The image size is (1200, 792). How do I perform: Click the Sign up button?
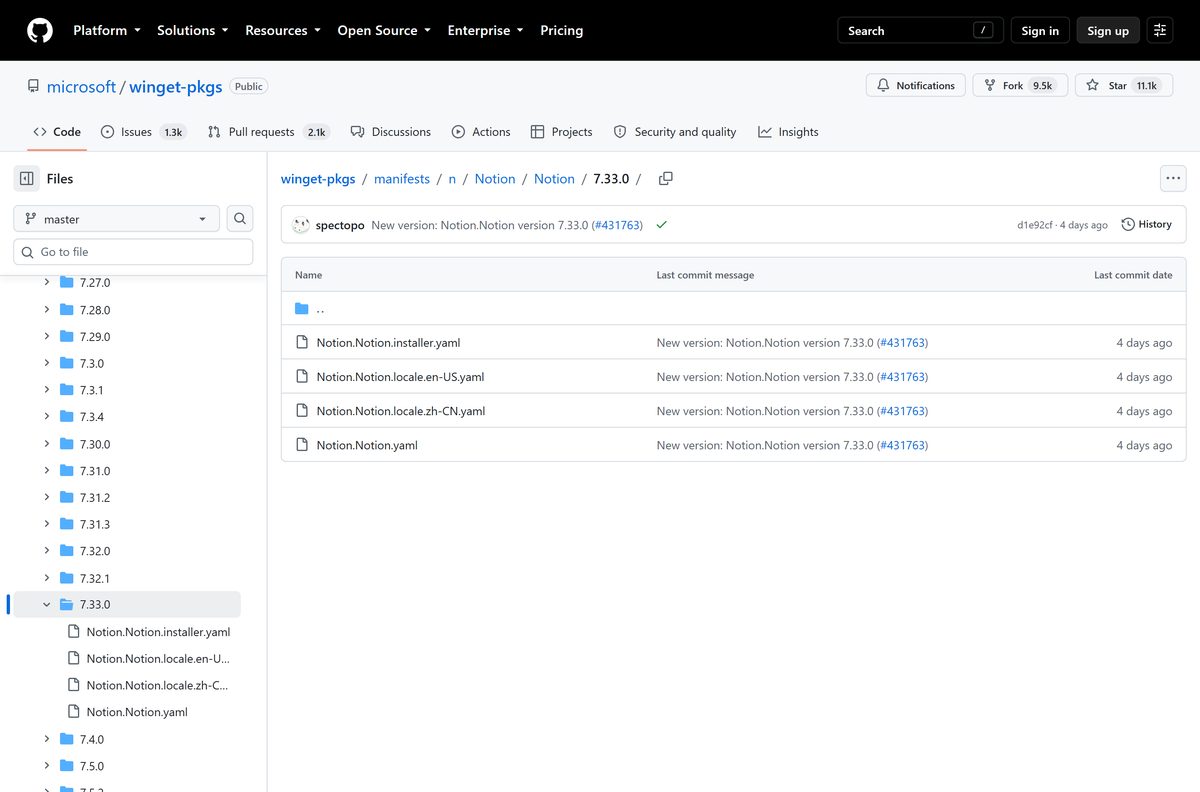(1108, 31)
